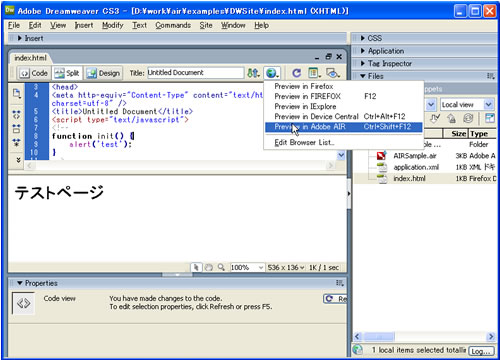Click the Collapse Selection code toolbar icon
The height and width of the screenshot is (360, 500).
pos(16,129)
